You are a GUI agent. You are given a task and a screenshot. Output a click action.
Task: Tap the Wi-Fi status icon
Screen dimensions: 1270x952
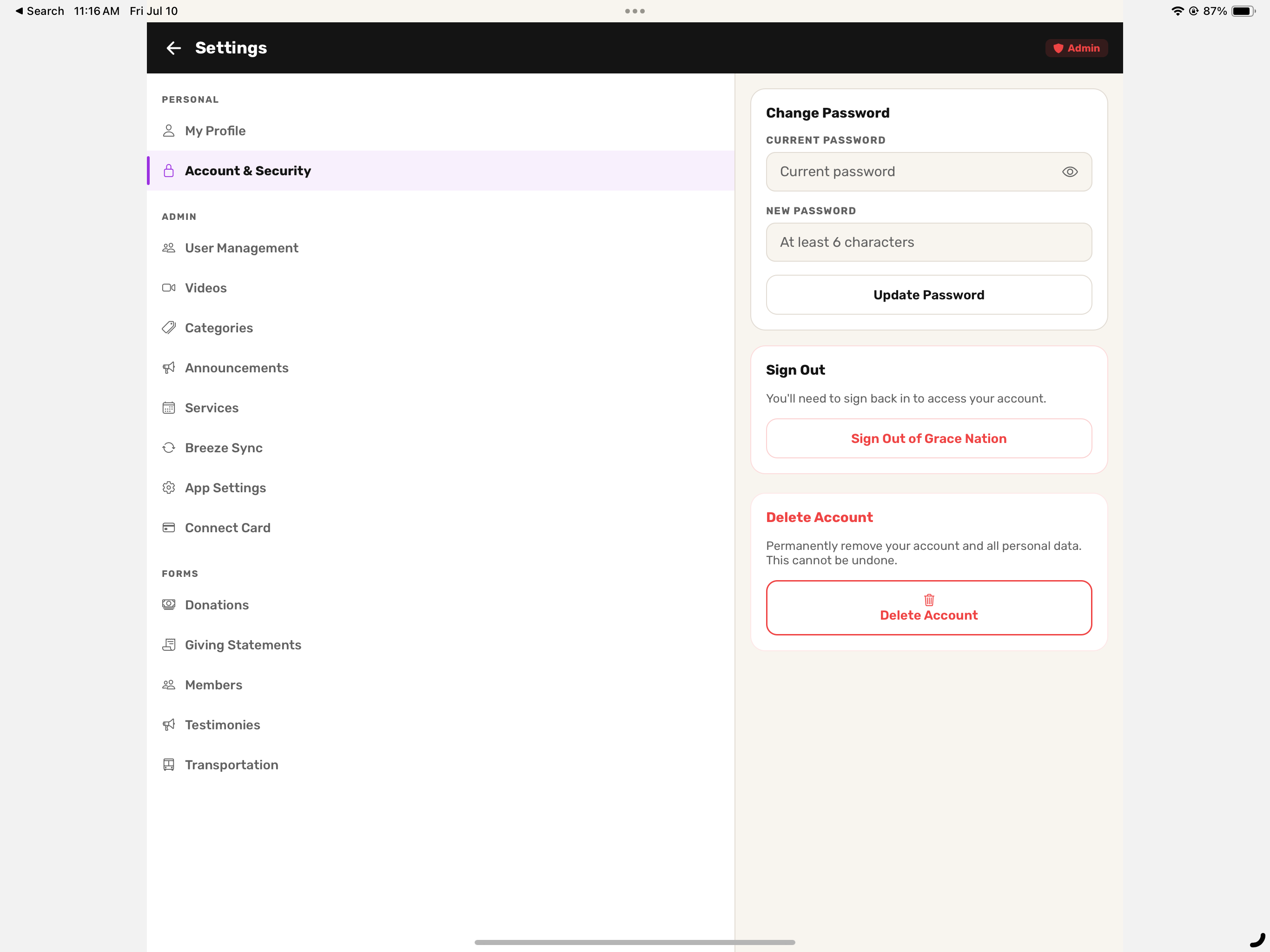[1177, 11]
